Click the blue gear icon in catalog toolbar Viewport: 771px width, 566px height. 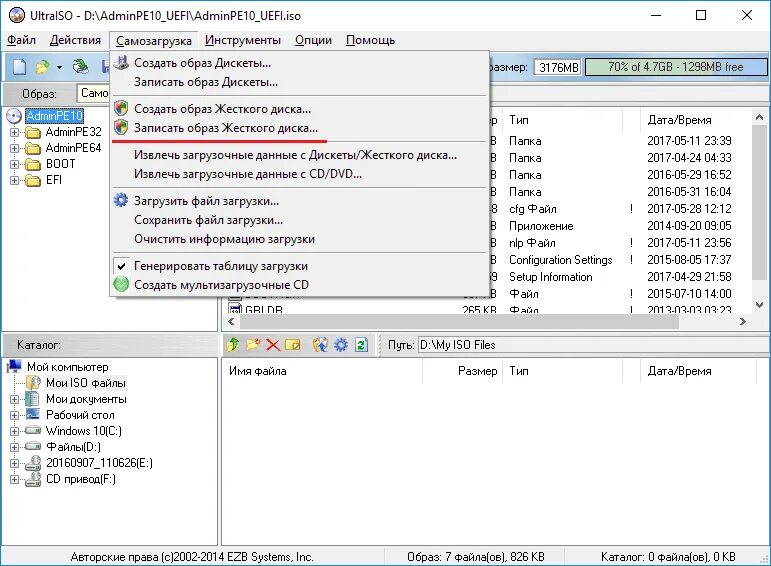pyautogui.click(x=341, y=345)
